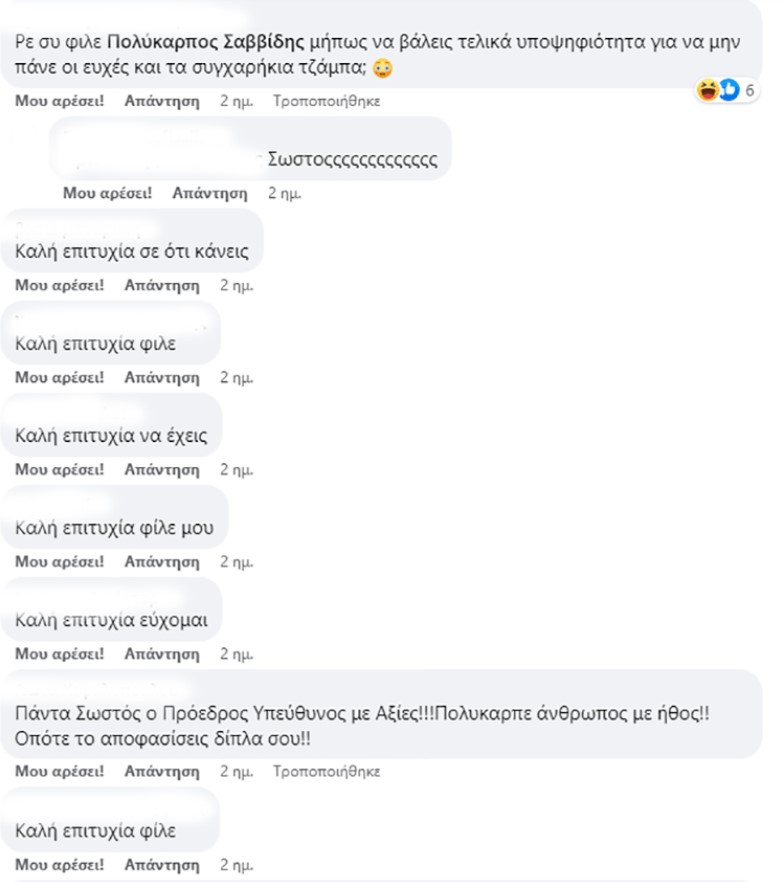Screen dimensions: 783x882
Task: Like the comment mentioning Πολύκαρπος Σαββίδης
Action: (60, 101)
